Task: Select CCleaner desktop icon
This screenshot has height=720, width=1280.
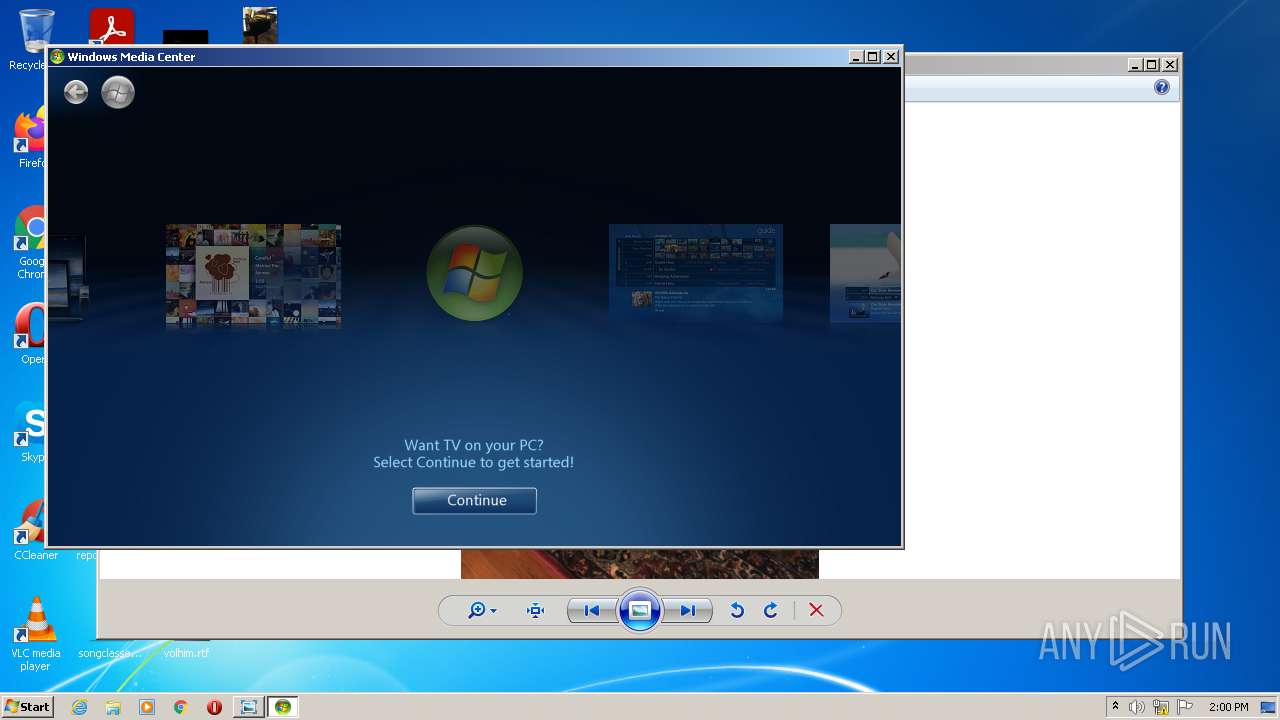Action: tap(32, 529)
